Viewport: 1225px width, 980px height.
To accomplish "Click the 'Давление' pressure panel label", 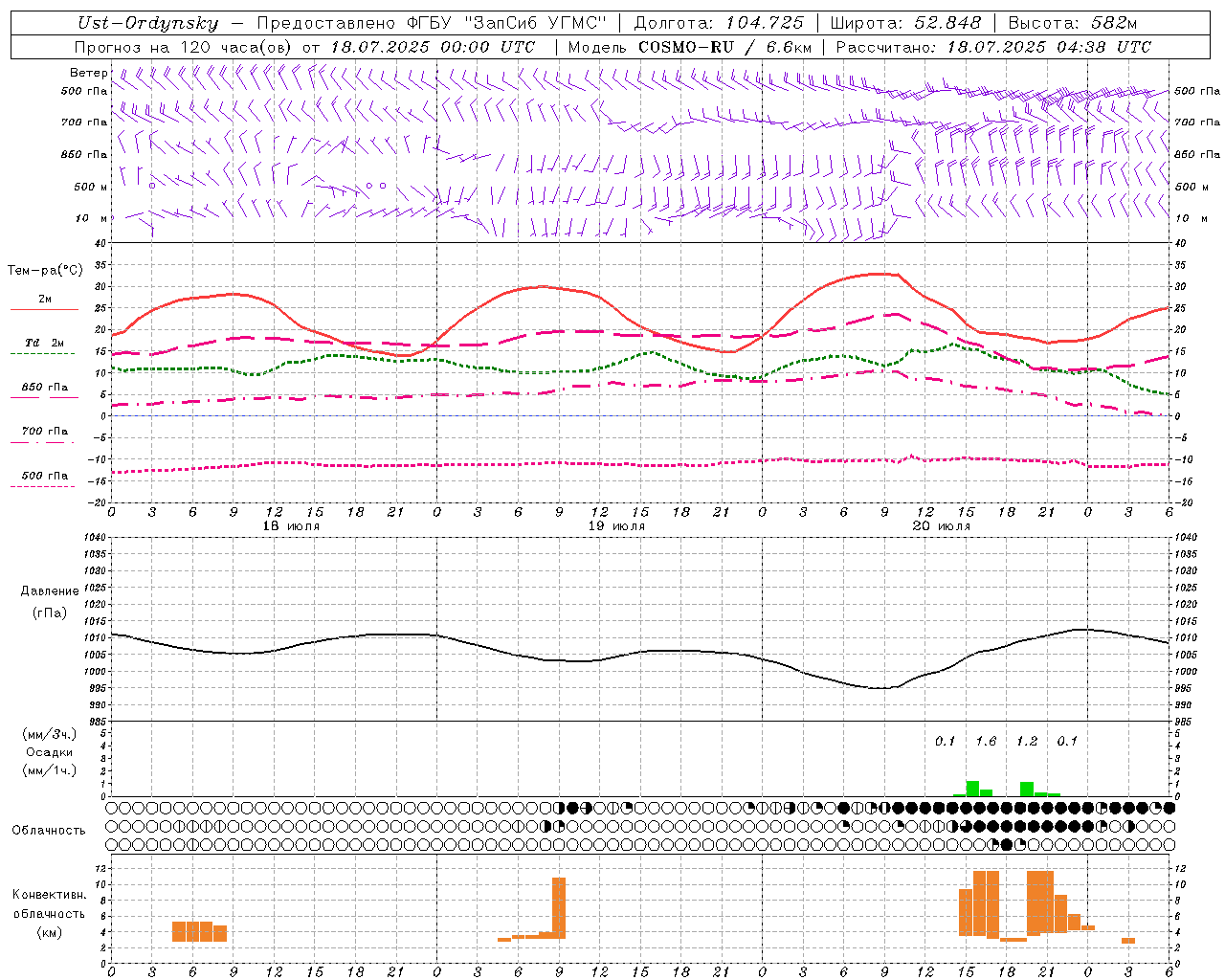I will click(x=50, y=591).
